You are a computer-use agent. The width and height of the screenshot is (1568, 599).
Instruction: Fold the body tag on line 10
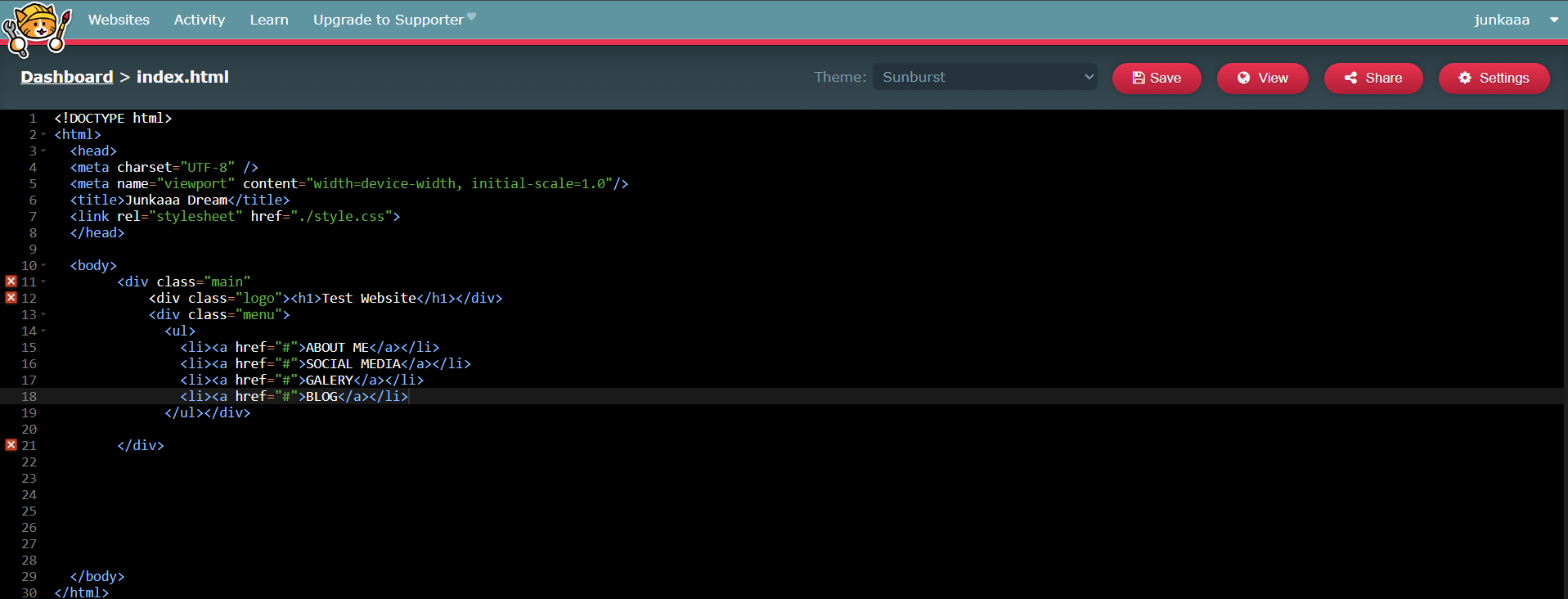pyautogui.click(x=43, y=265)
